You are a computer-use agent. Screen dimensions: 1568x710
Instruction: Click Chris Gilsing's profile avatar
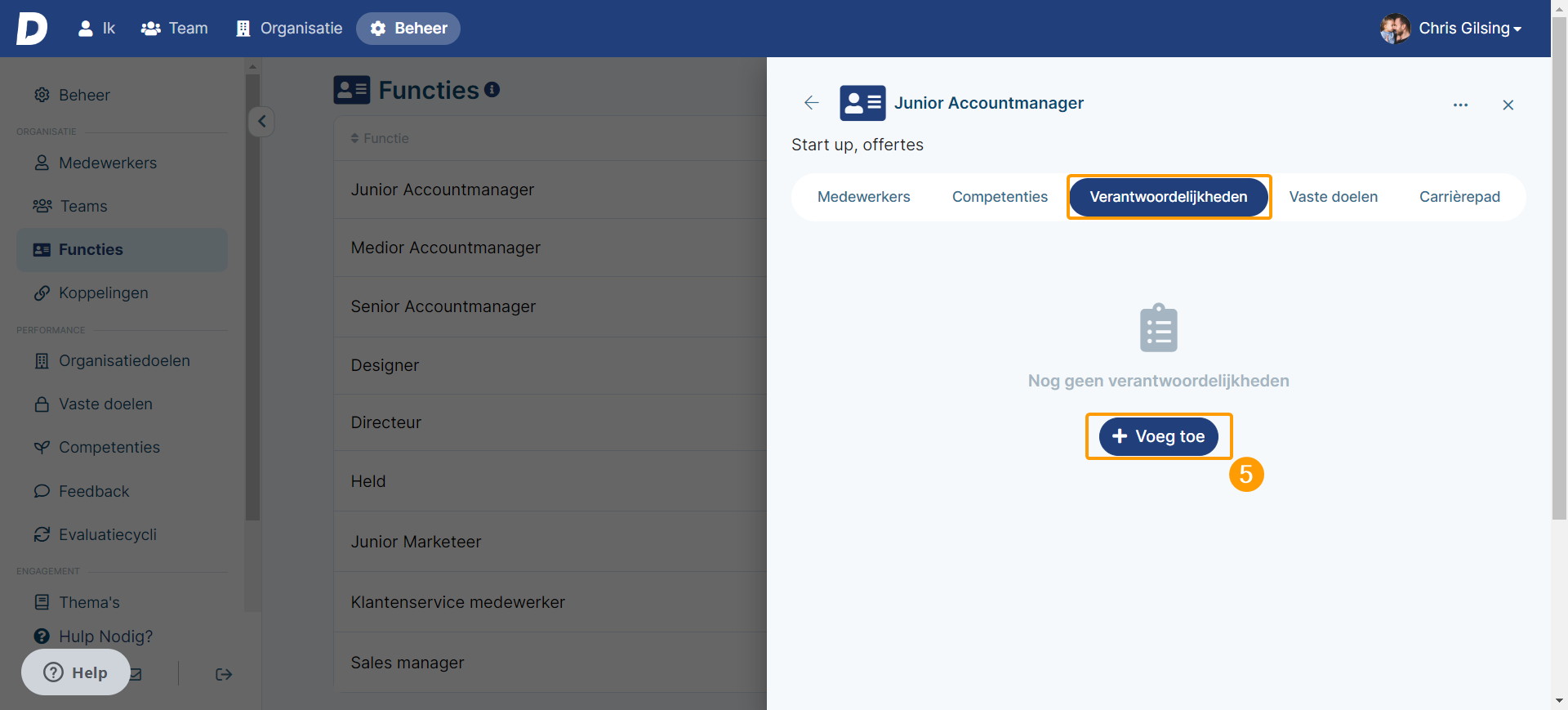[x=1395, y=29]
